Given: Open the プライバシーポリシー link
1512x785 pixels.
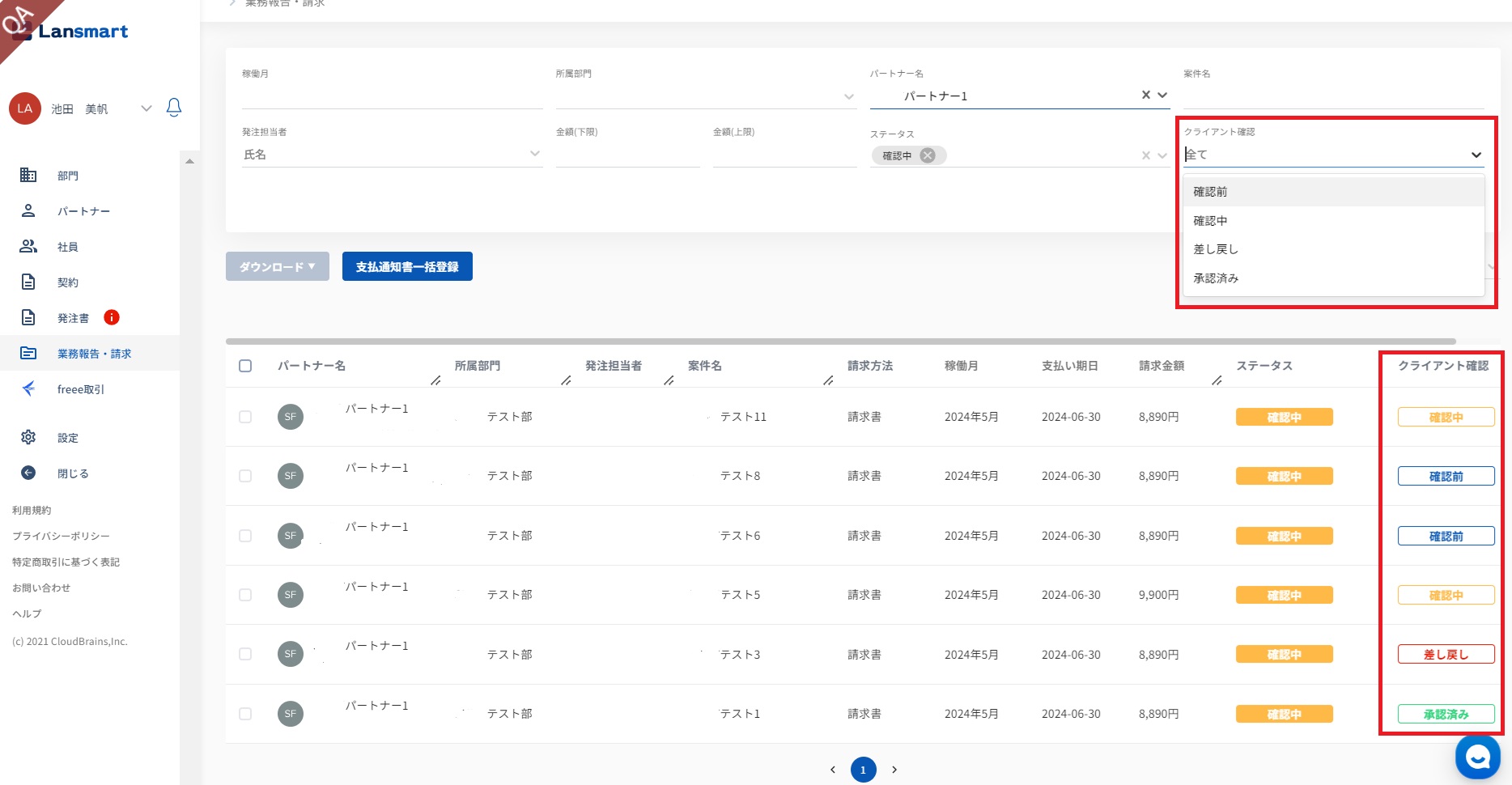Looking at the screenshot, I should [61, 536].
